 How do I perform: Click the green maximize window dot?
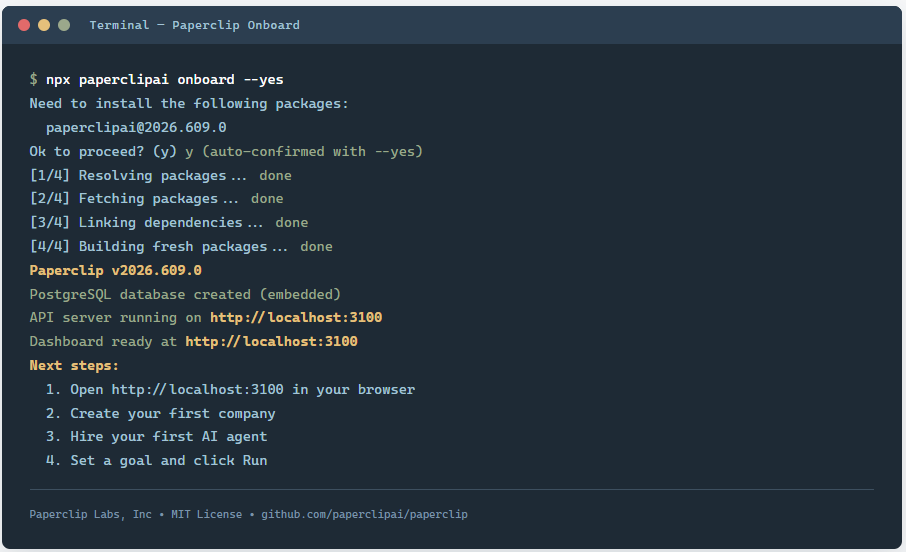64,25
